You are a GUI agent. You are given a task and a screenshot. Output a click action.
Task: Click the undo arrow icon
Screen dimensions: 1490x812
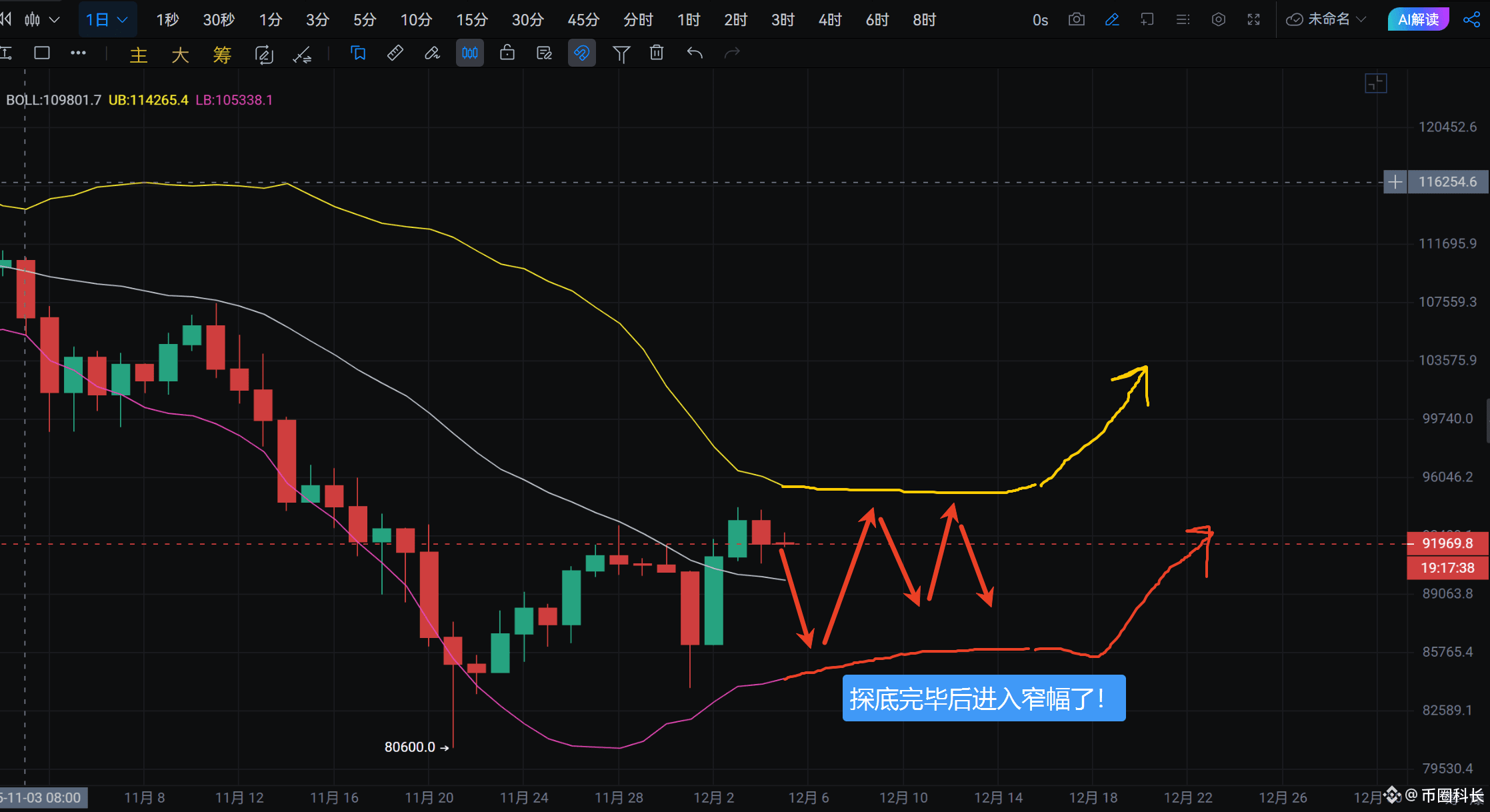pos(695,53)
